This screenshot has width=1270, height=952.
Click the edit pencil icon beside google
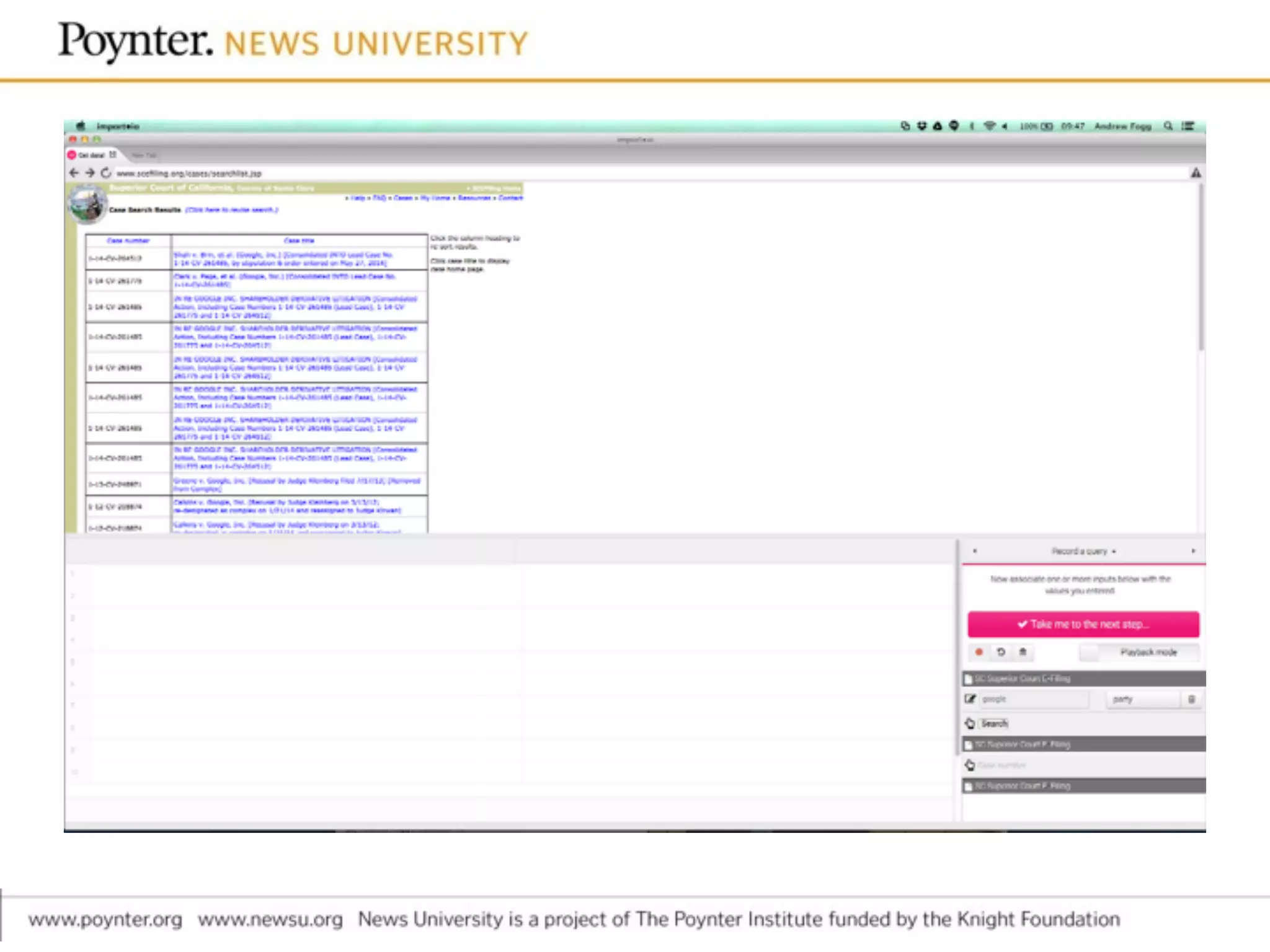pyautogui.click(x=970, y=699)
